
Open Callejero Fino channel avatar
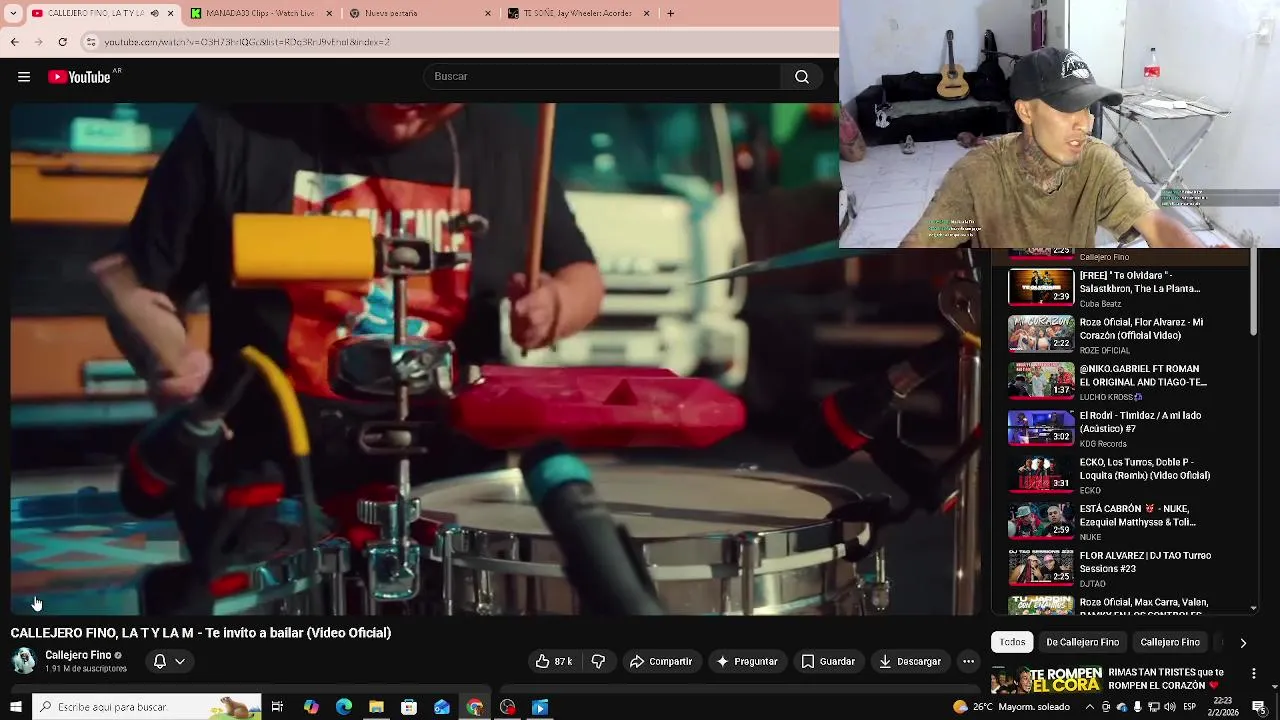(x=23, y=661)
